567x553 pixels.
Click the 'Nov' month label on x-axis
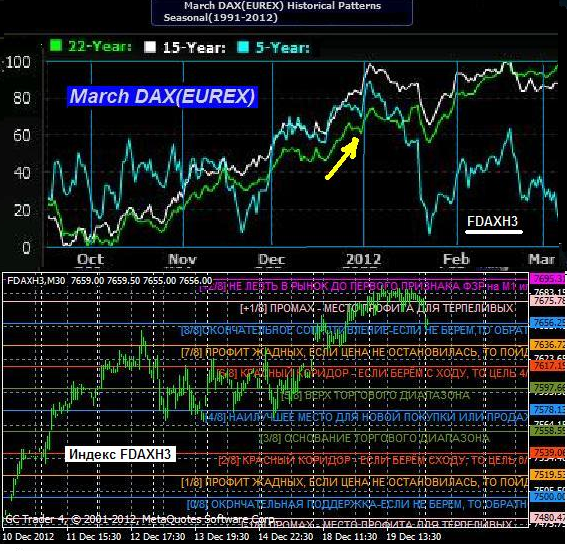pos(182,259)
